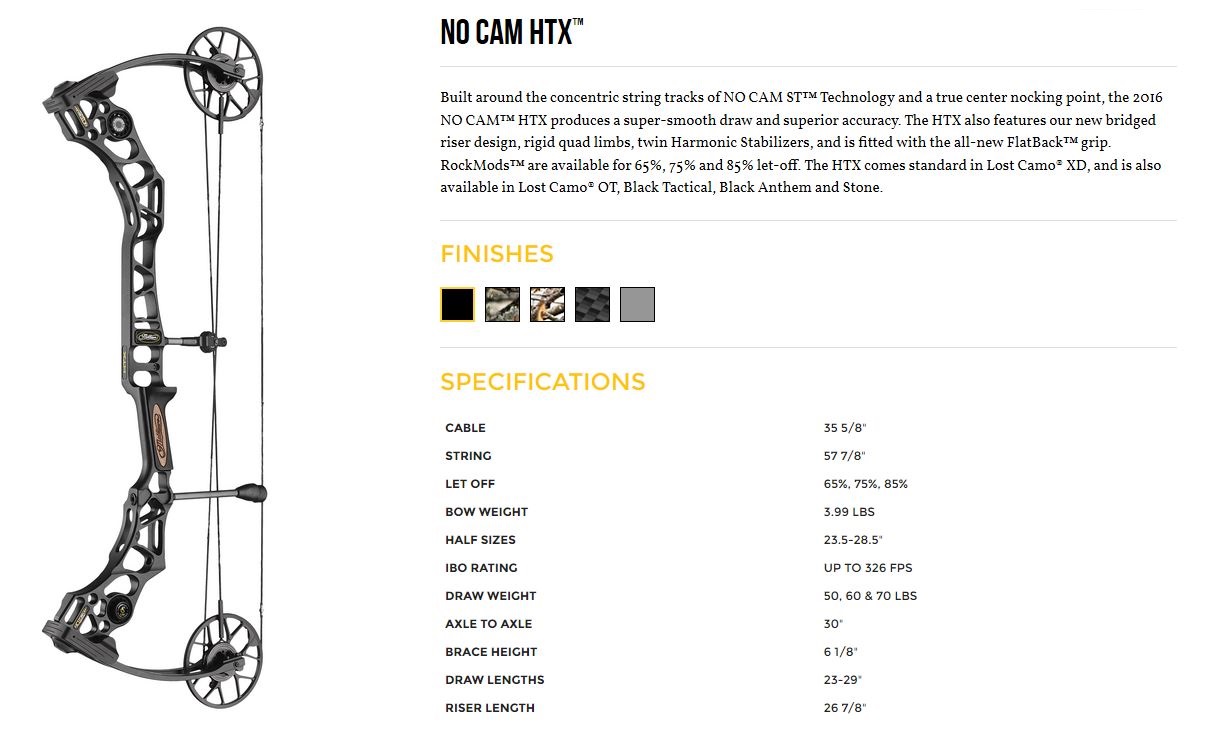This screenshot has height=737, width=1221.
Task: Select the CABLE specification row label
Action: pyautogui.click(x=465, y=428)
